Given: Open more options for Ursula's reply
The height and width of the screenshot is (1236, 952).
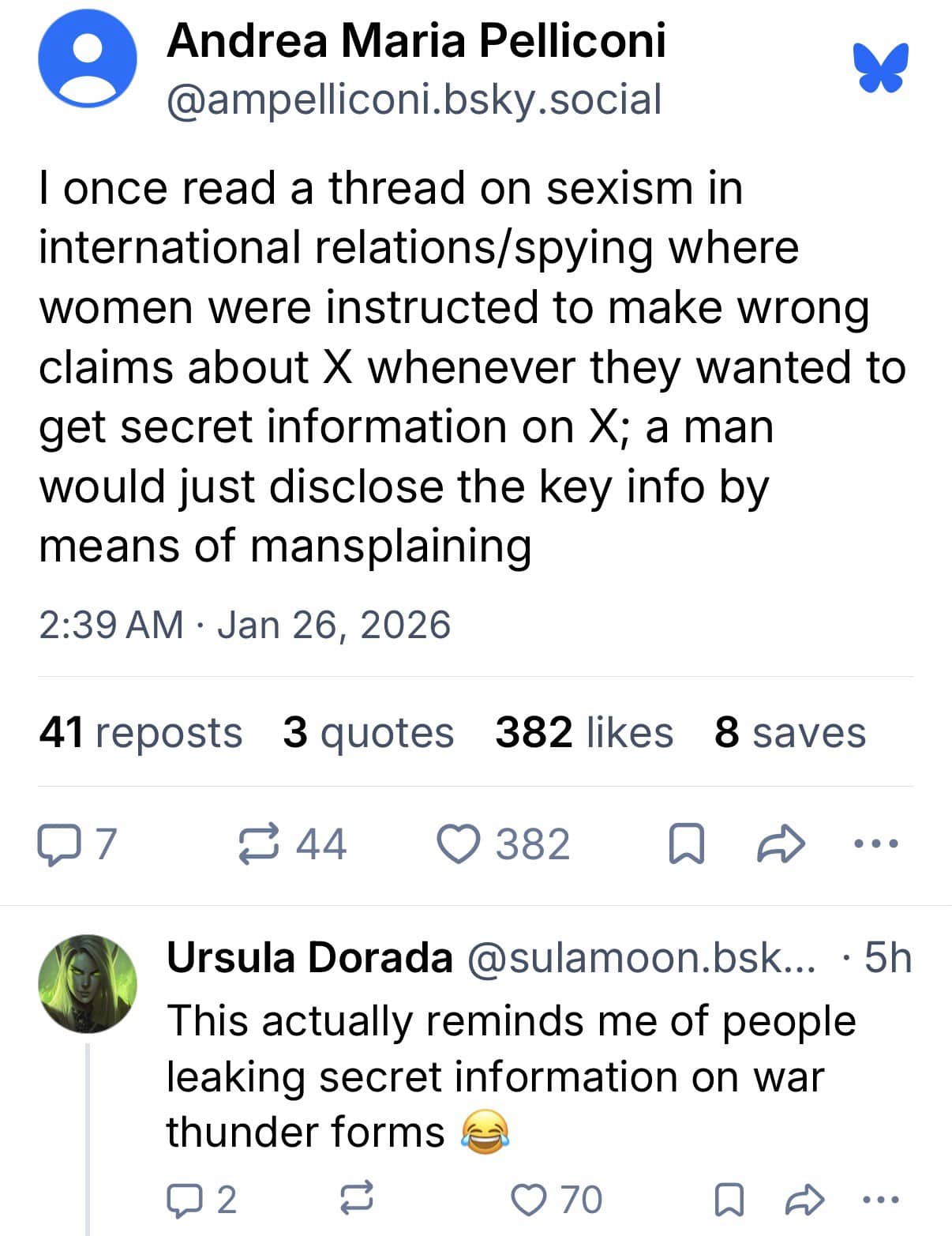Looking at the screenshot, I should pyautogui.click(x=881, y=1200).
